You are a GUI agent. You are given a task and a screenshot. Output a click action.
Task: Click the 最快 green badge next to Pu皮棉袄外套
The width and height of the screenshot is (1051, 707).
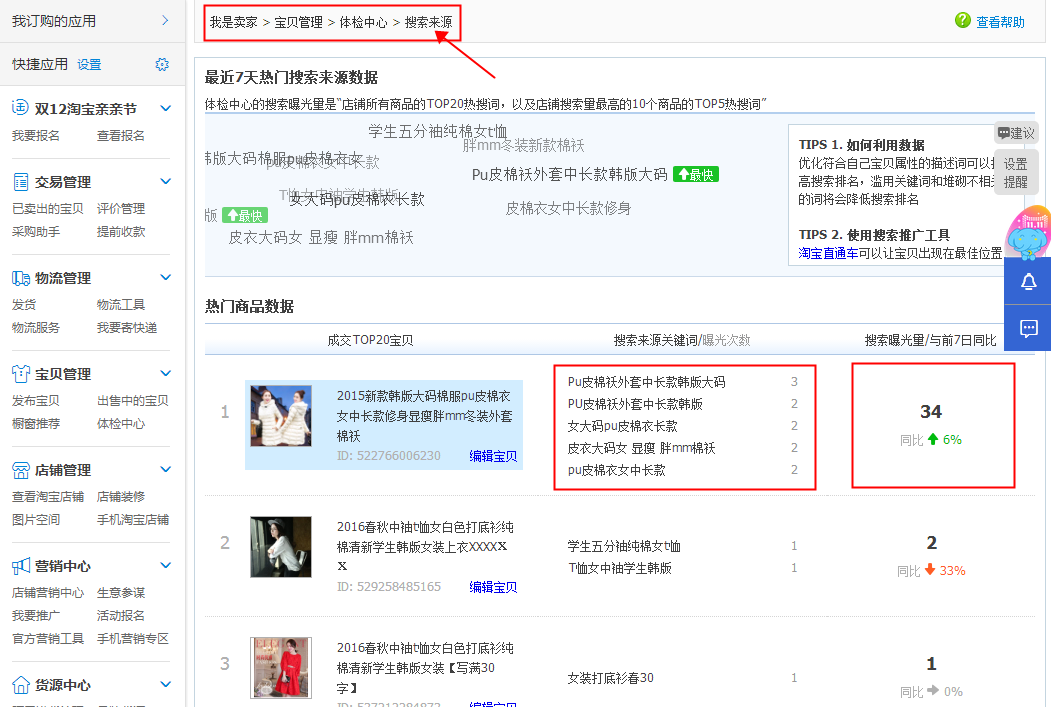click(696, 175)
